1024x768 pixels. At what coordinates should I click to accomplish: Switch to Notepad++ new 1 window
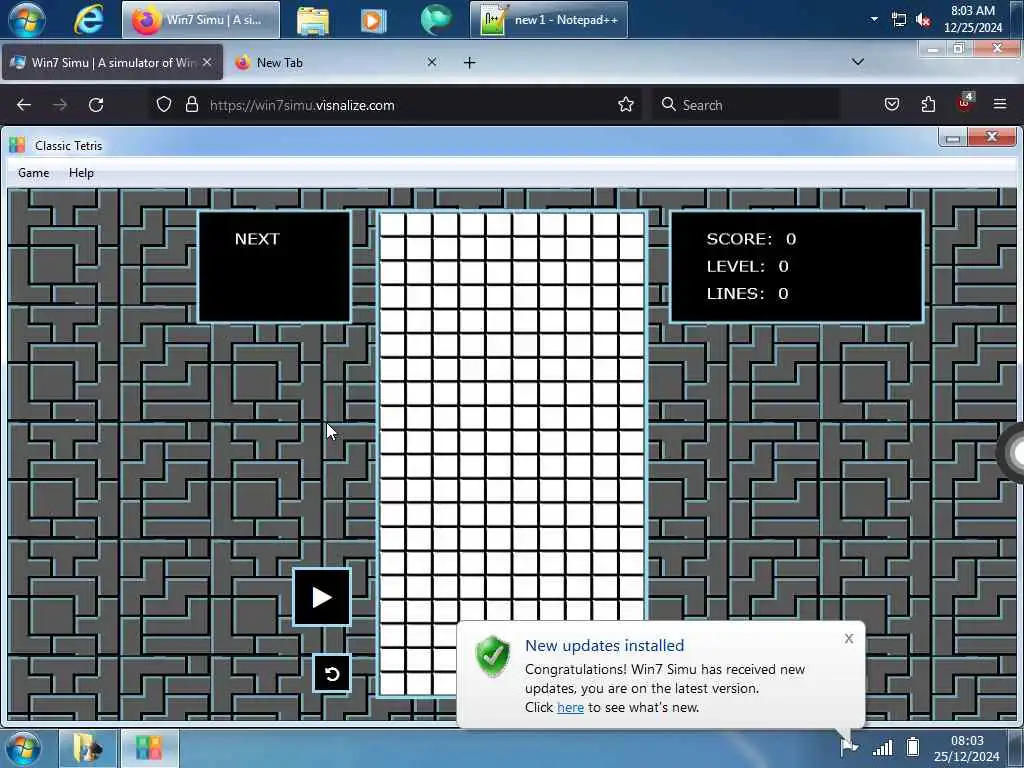[x=549, y=20]
